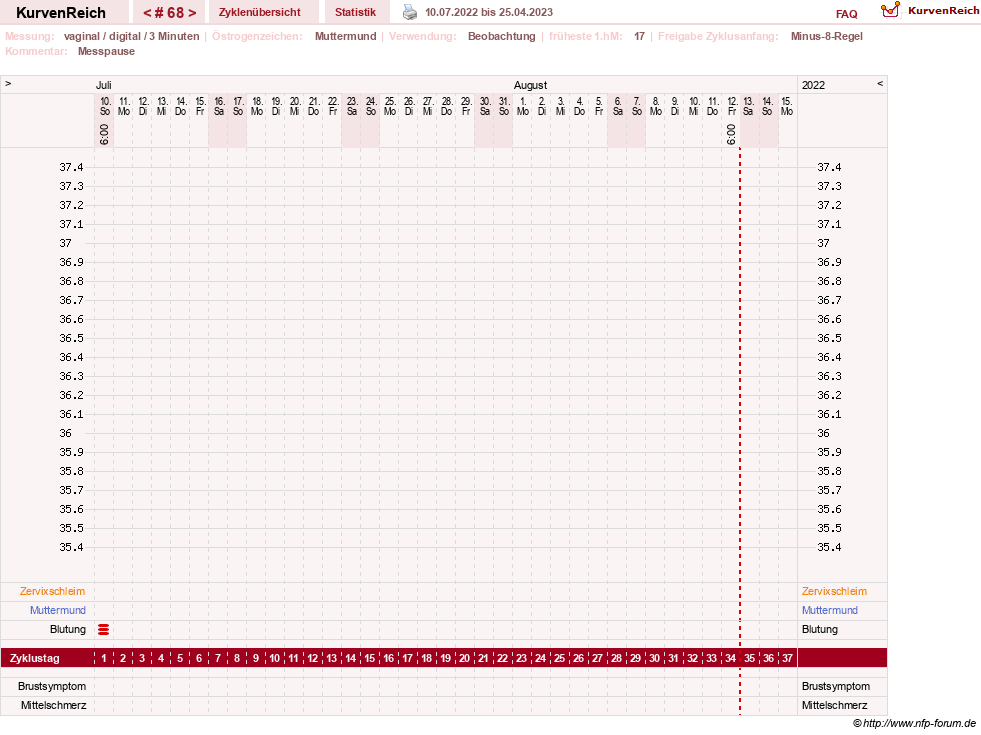This screenshot has height=735, width=981.
Task: Open the FAQ link
Action: (846, 14)
